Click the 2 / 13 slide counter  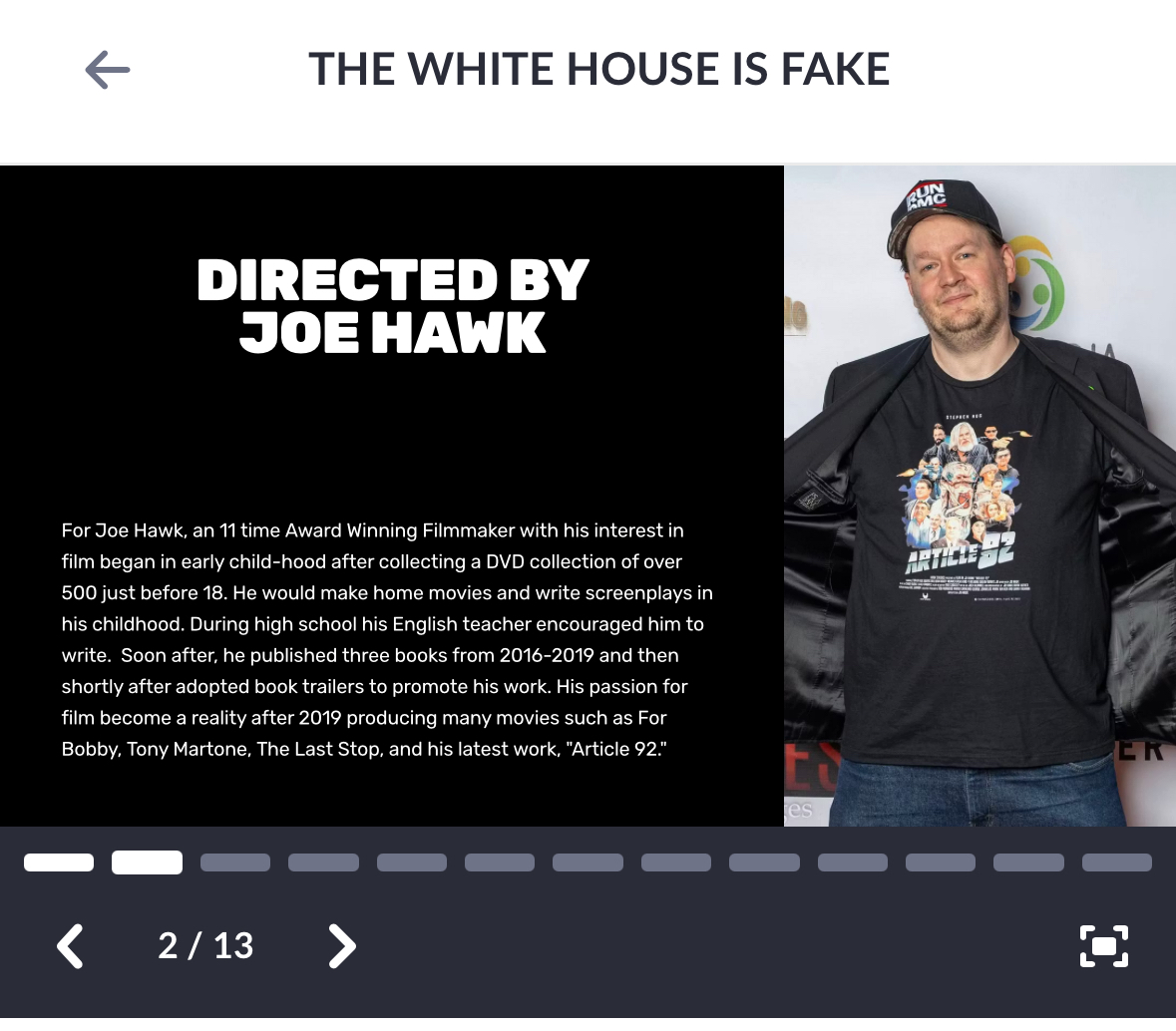pos(205,945)
